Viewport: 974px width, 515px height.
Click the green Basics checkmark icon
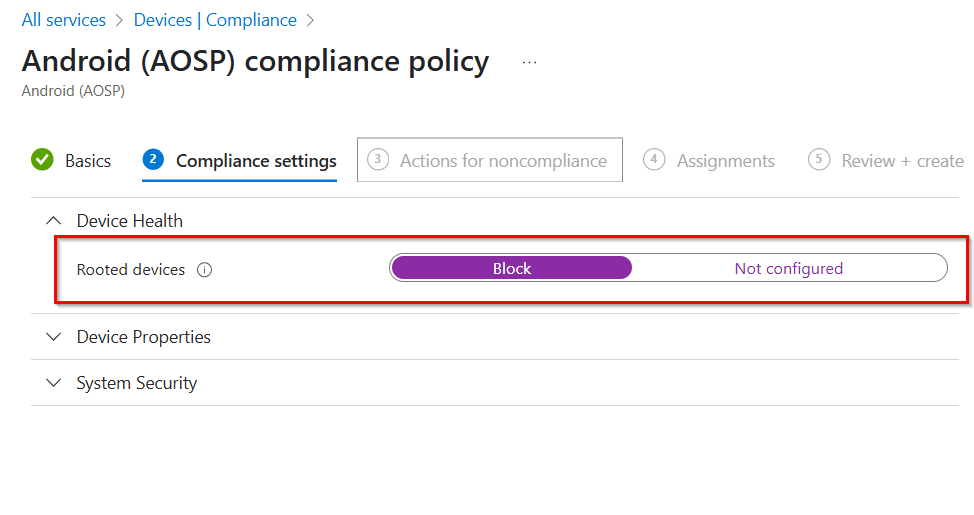click(x=42, y=160)
